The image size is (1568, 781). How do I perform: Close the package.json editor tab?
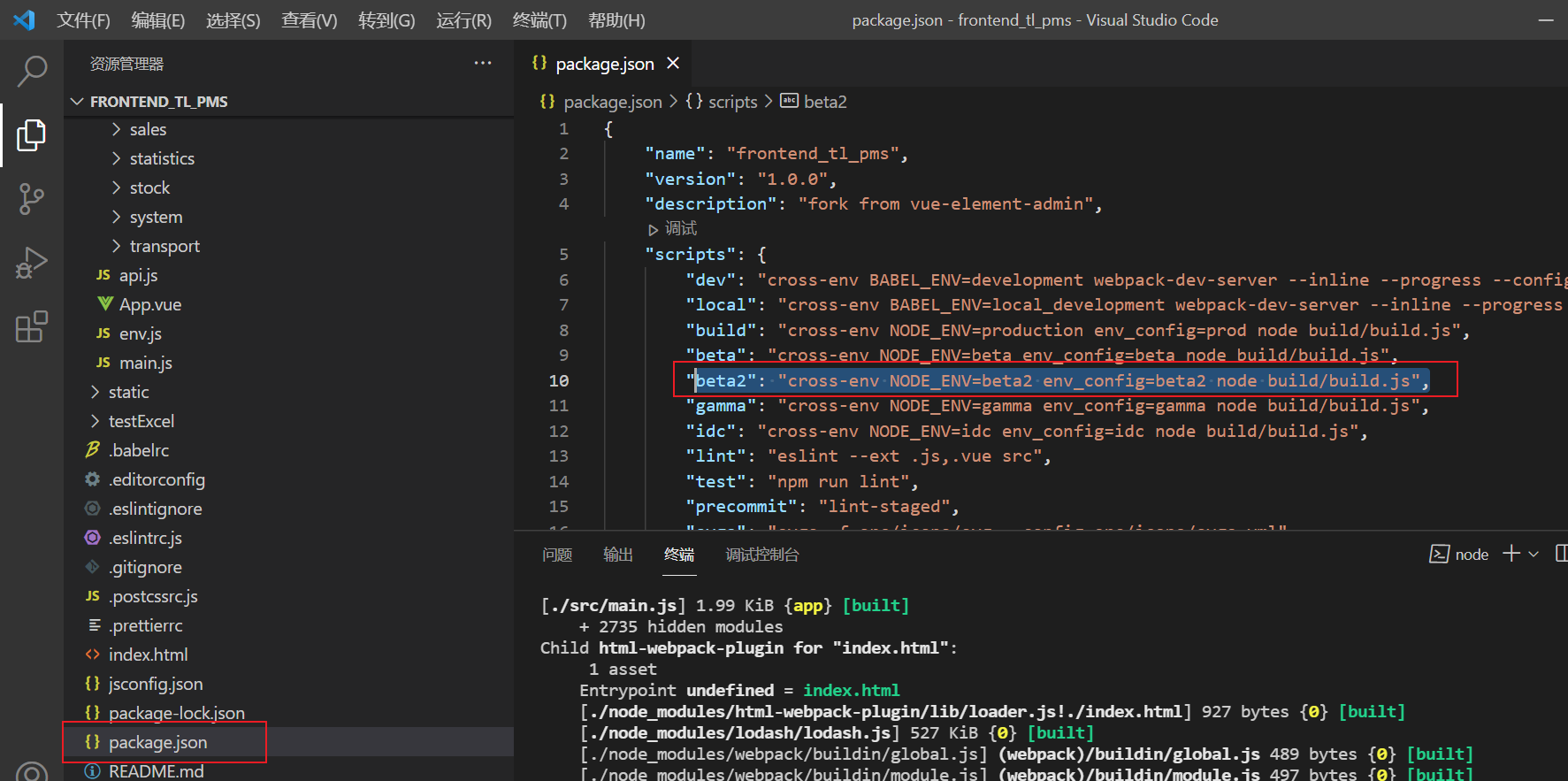click(x=673, y=63)
